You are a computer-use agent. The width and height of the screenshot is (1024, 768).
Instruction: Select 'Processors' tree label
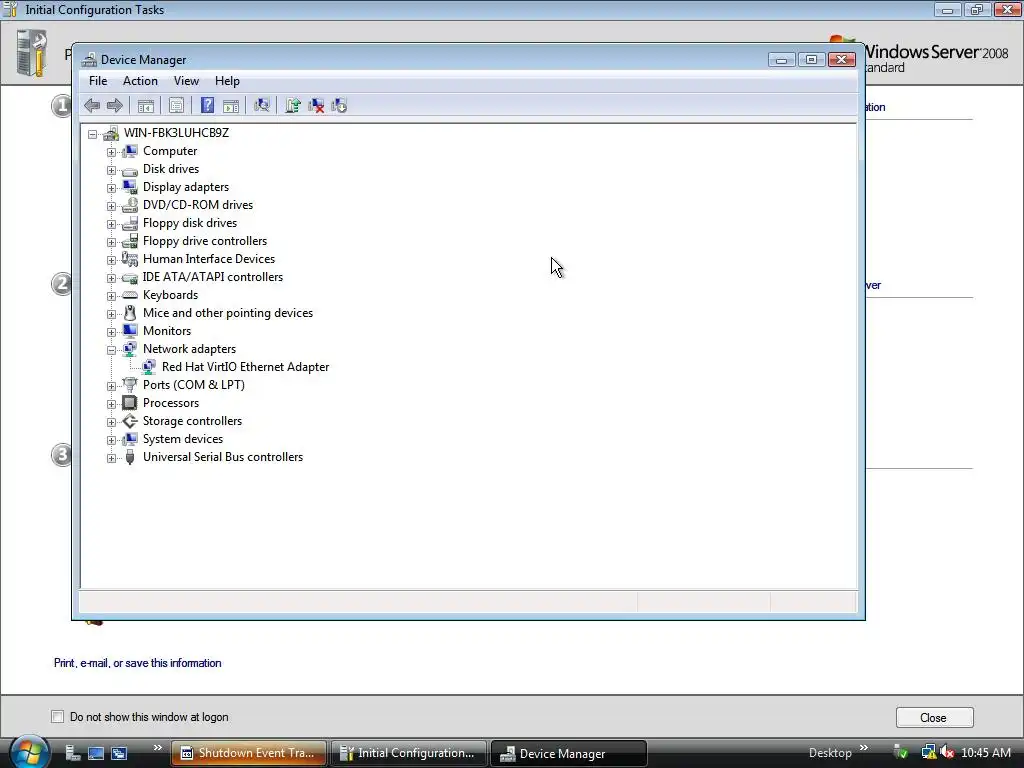[171, 403]
